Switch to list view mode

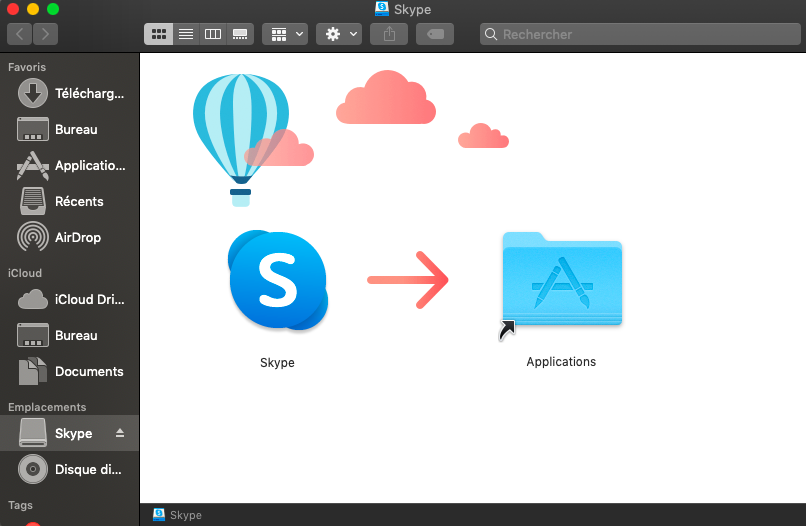(x=186, y=34)
